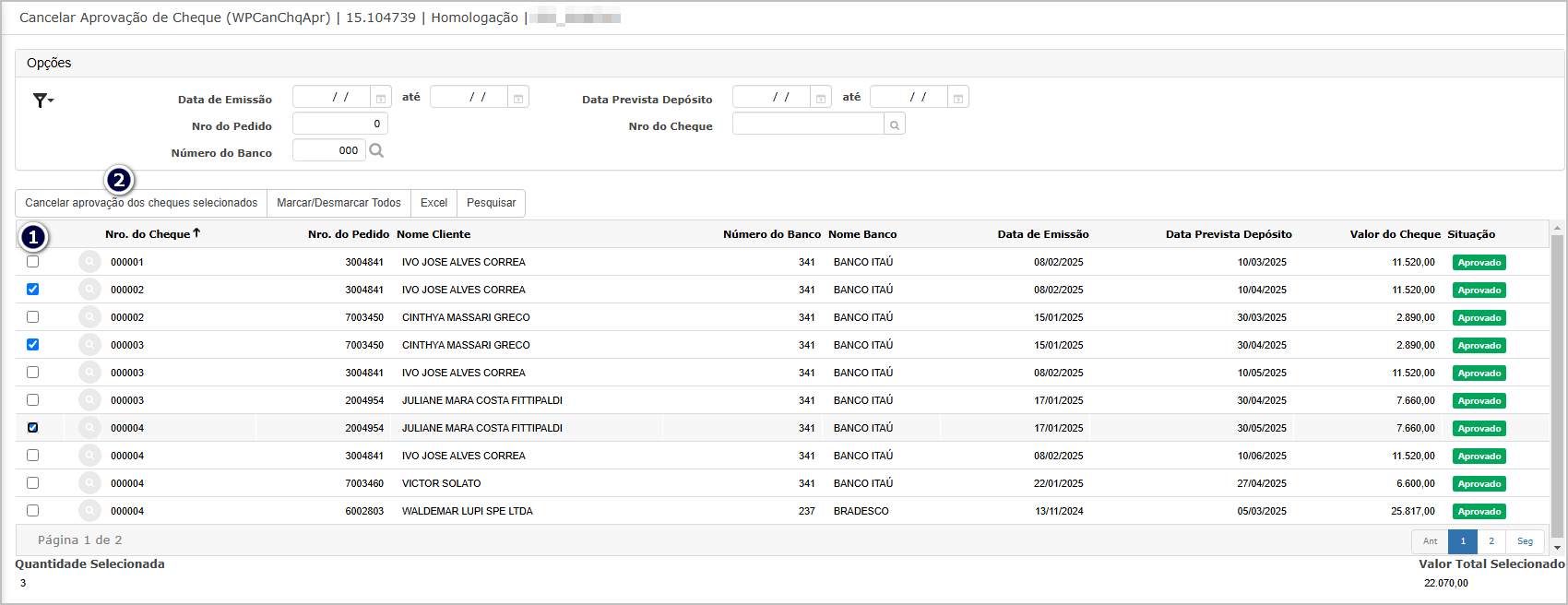The height and width of the screenshot is (605, 1568).
Task: Open calendar for Data Prevista Depósito end date
Action: click(x=958, y=98)
